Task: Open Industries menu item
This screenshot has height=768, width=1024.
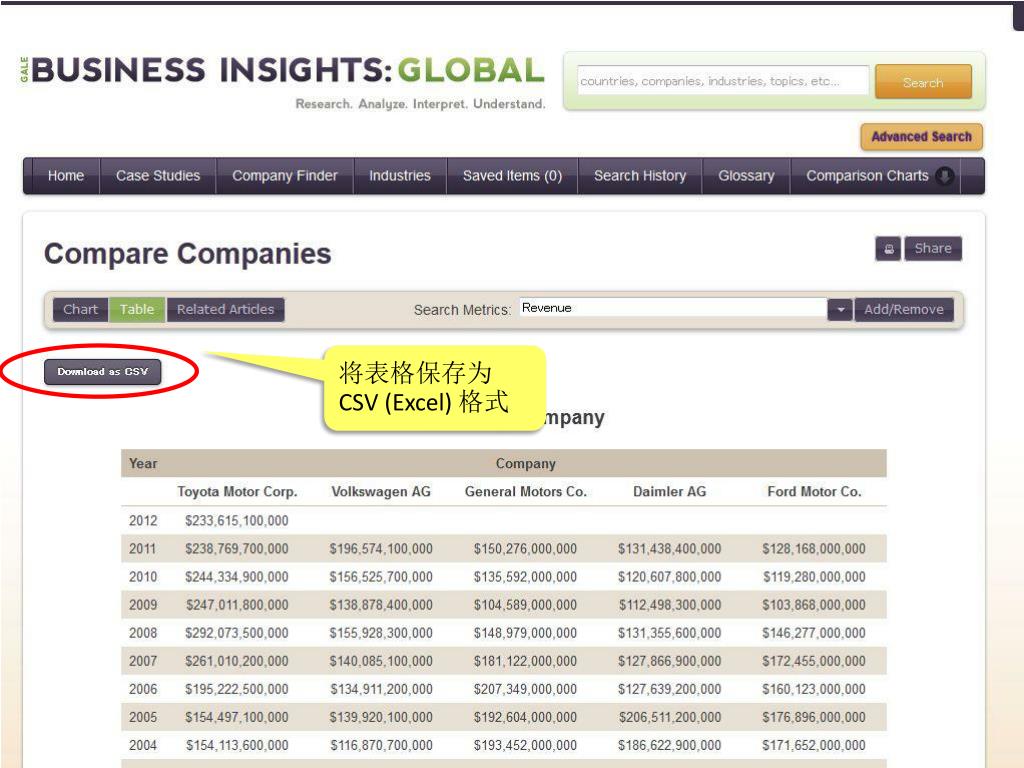Action: tap(400, 176)
